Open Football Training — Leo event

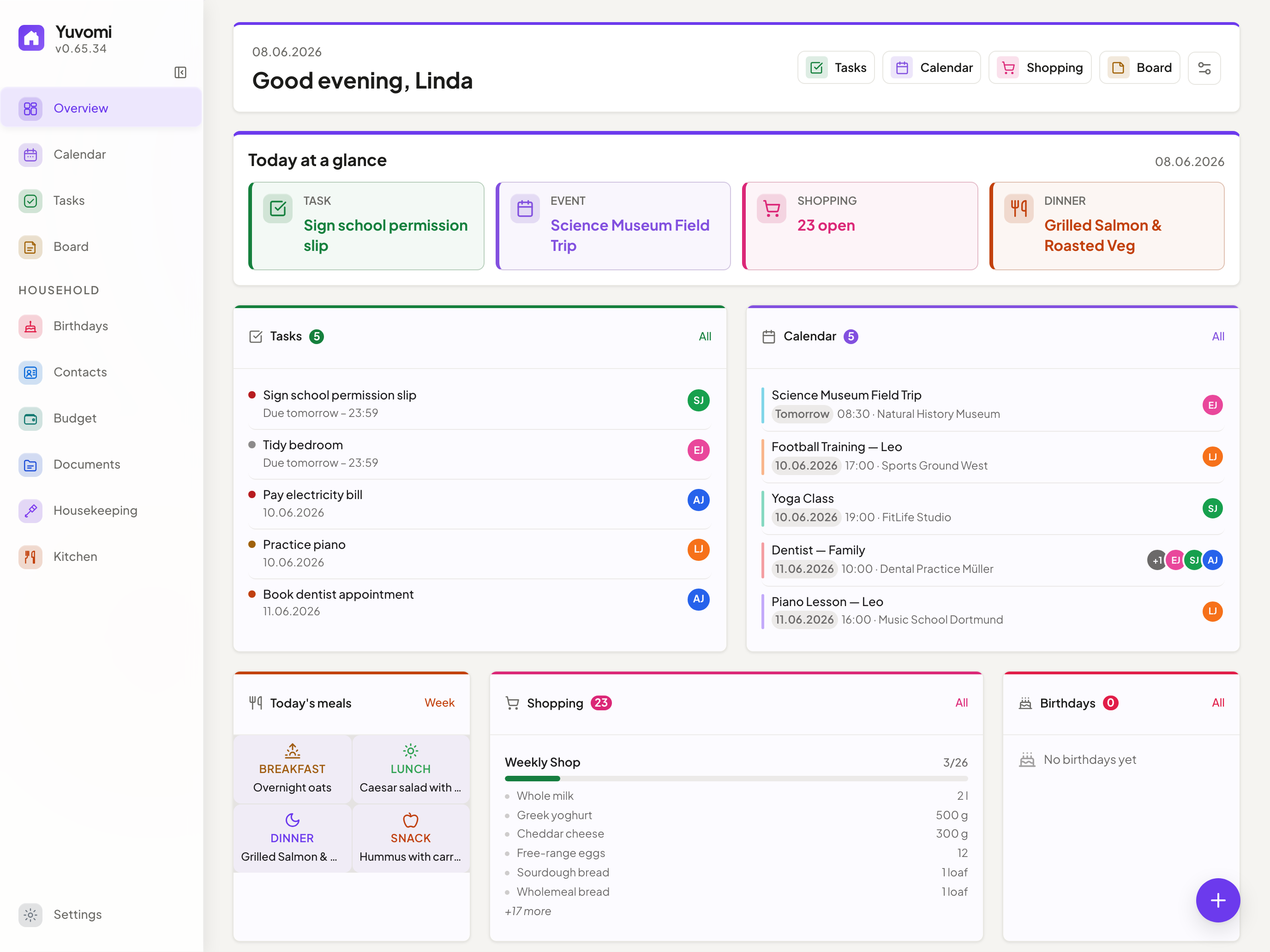coord(992,457)
